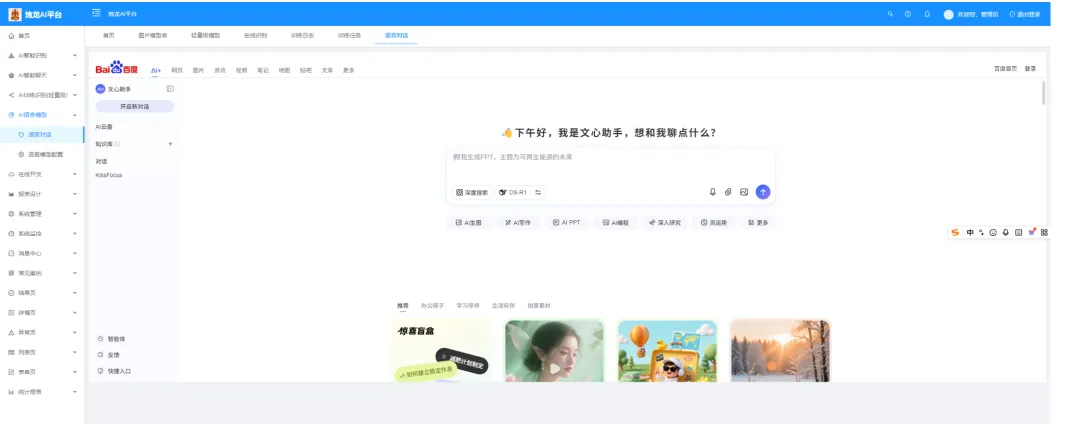Expand 消息中心 sidebar menu
This screenshot has height=424, width=1080.
click(42, 253)
